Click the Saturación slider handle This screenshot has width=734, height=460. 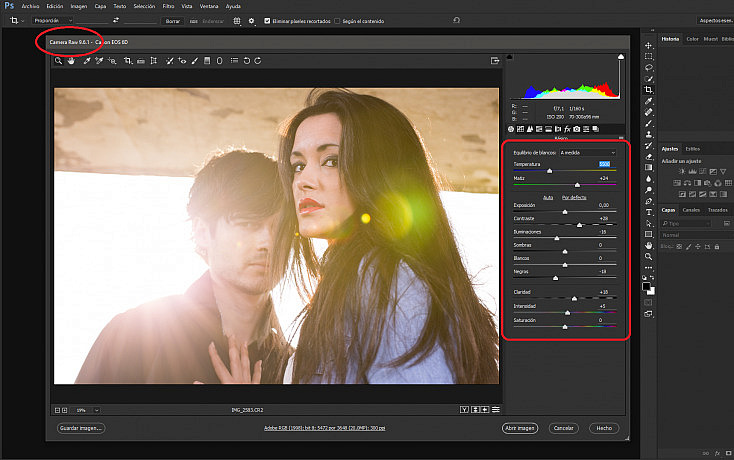(x=565, y=327)
